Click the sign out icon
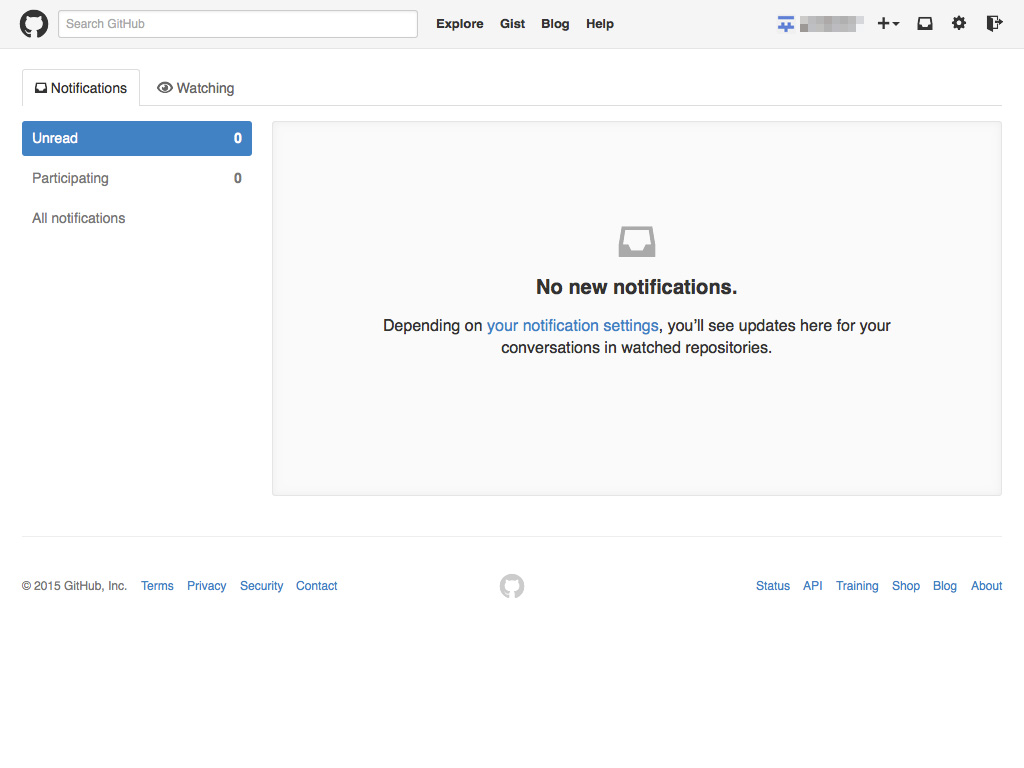The width and height of the screenshot is (1024, 768). (x=994, y=24)
